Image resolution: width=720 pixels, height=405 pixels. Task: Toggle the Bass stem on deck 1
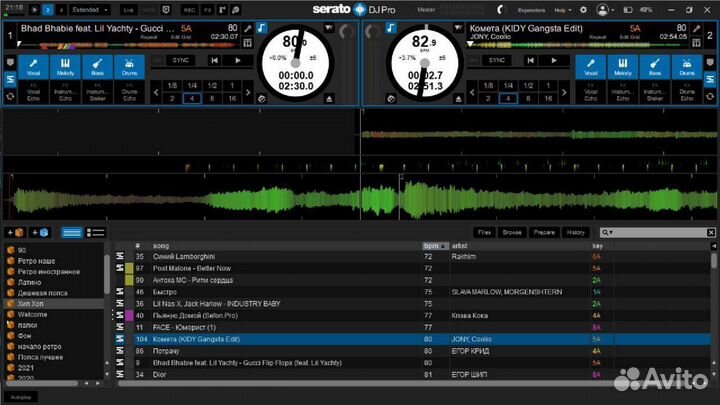click(x=97, y=67)
